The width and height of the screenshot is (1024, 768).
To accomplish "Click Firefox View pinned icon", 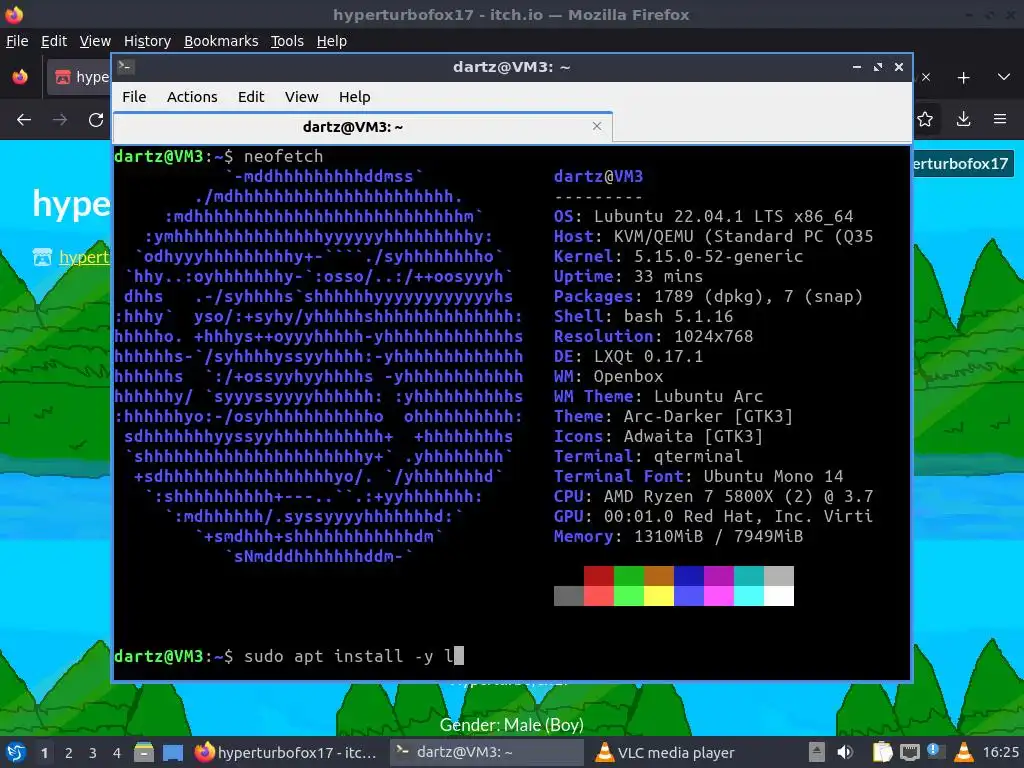I will 20,77.
